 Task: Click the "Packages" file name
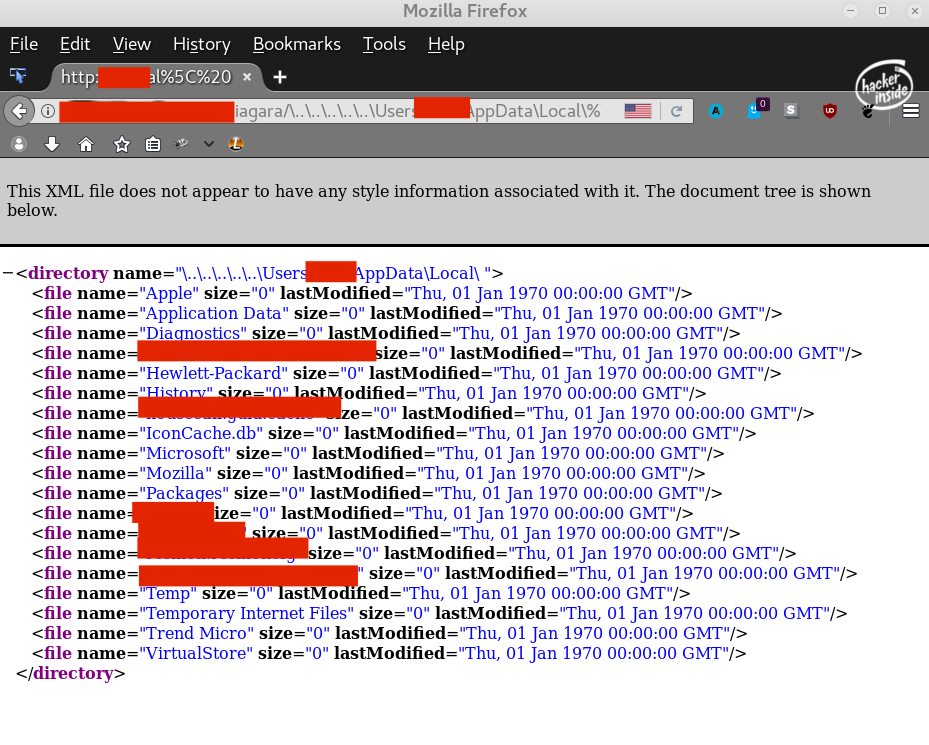[184, 494]
